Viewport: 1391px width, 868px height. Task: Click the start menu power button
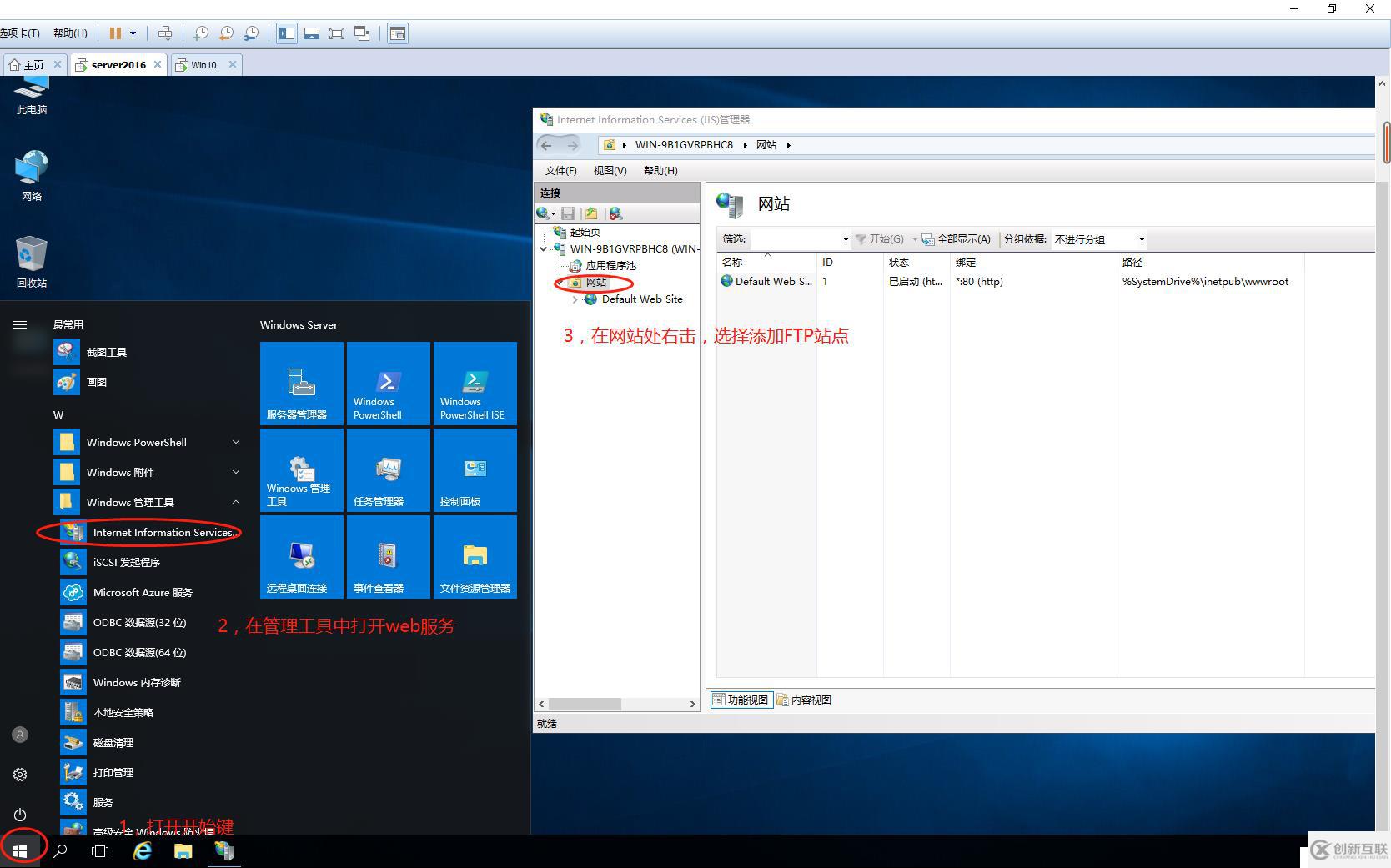pyautogui.click(x=20, y=815)
